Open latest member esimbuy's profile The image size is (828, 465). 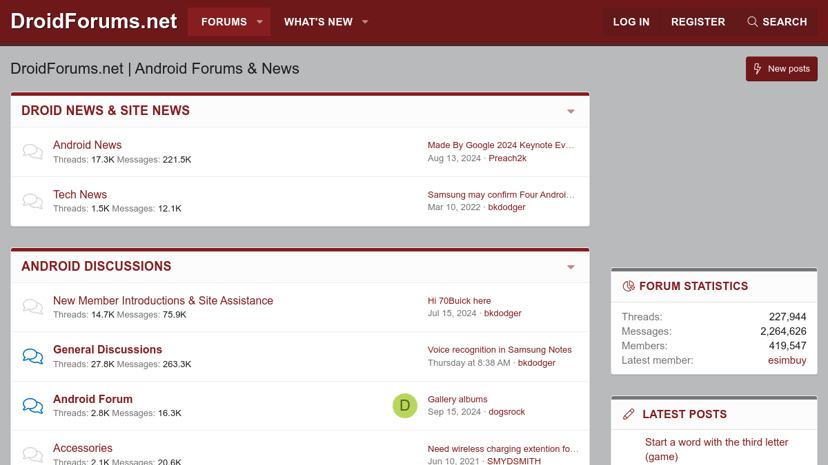[x=787, y=360]
